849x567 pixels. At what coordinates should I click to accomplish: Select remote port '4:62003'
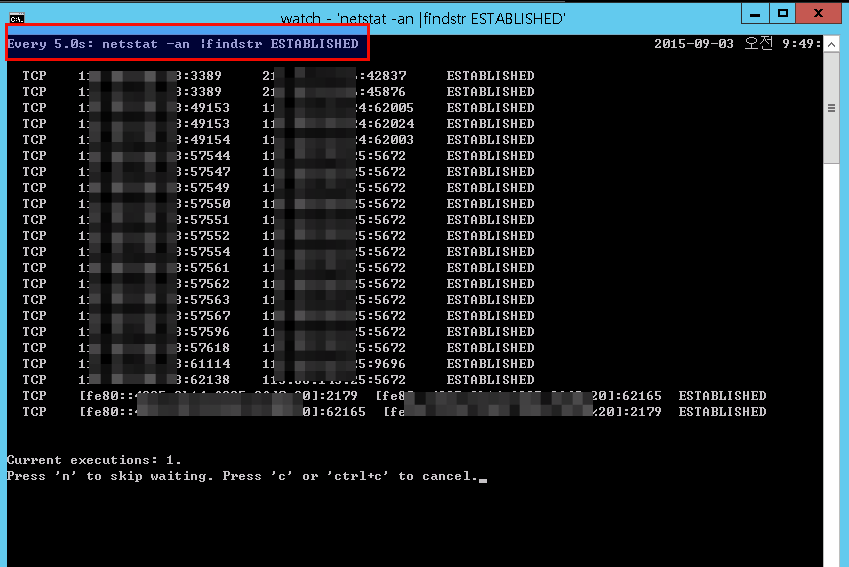[386, 140]
